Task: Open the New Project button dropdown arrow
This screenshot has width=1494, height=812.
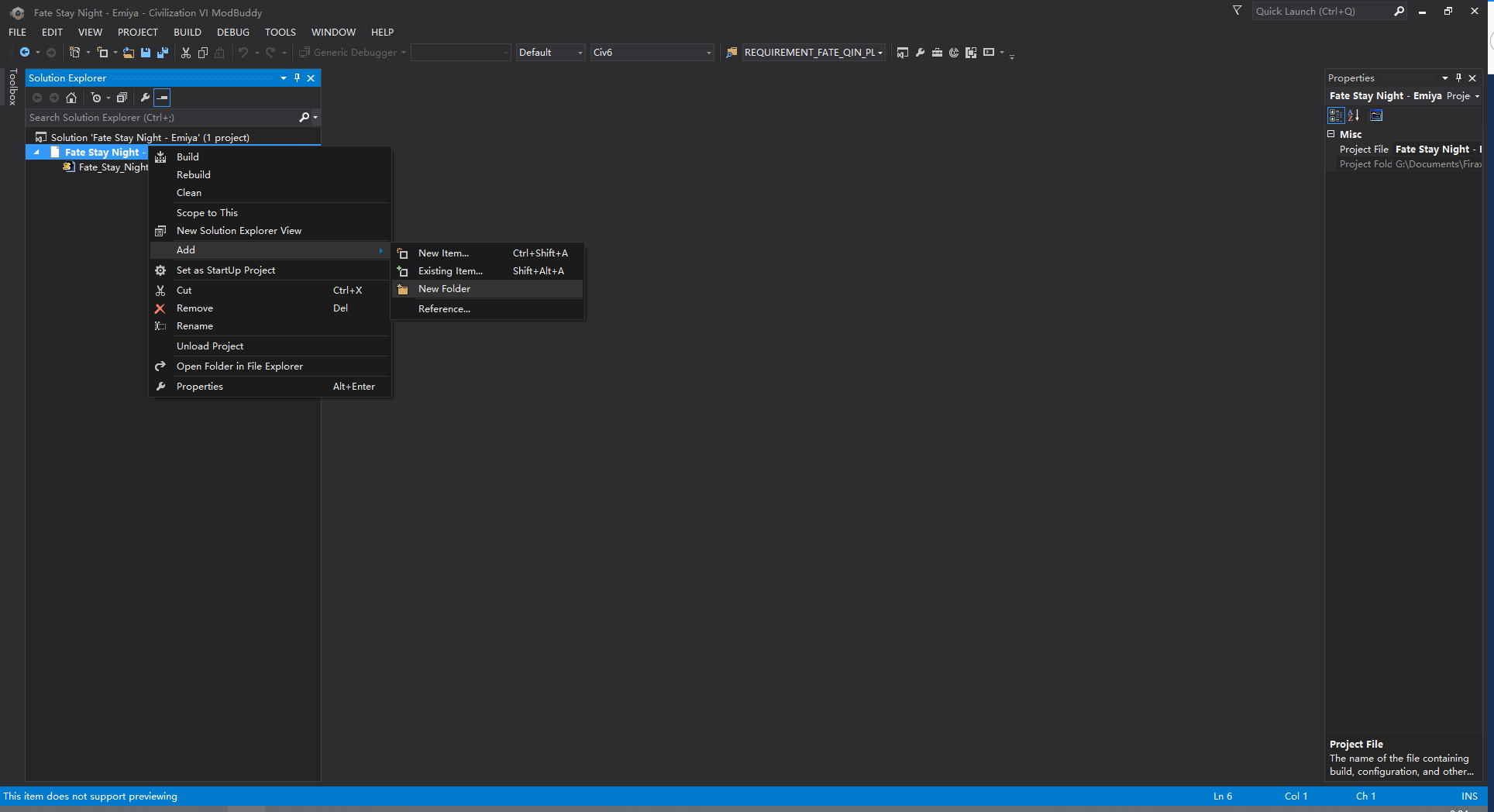Action: coord(88,53)
